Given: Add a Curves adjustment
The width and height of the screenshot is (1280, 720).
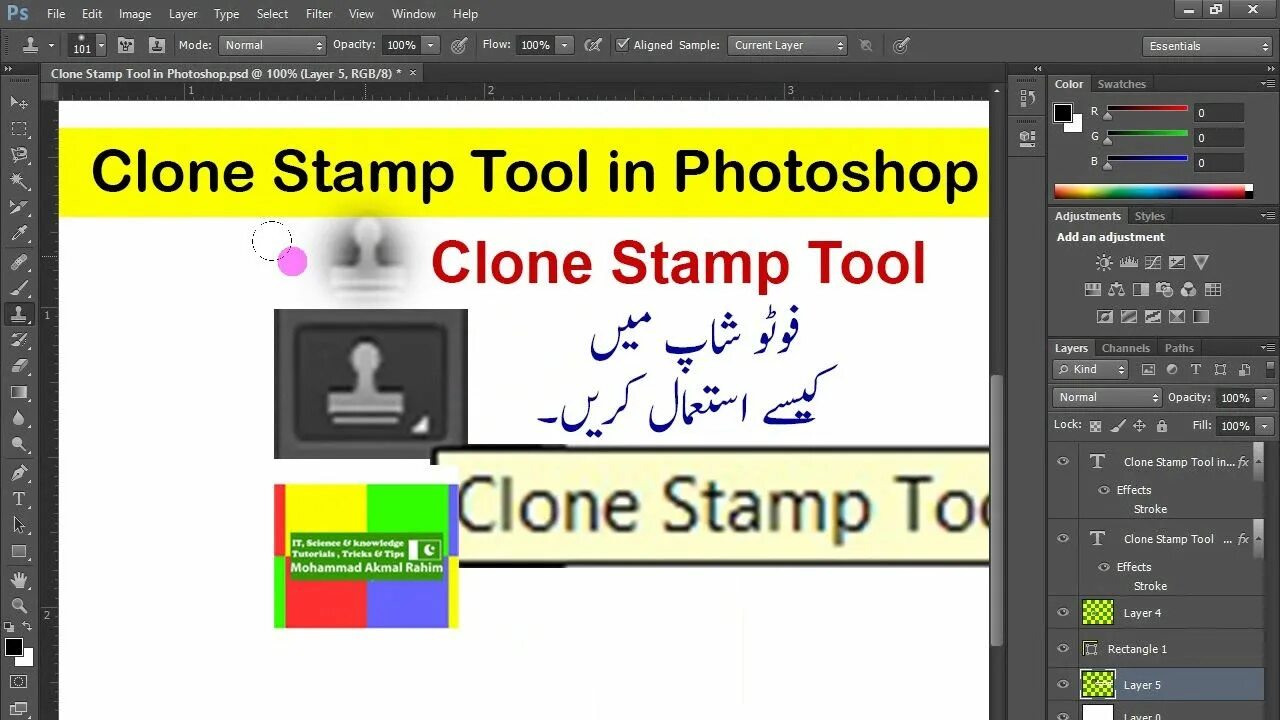Looking at the screenshot, I should (x=1153, y=263).
